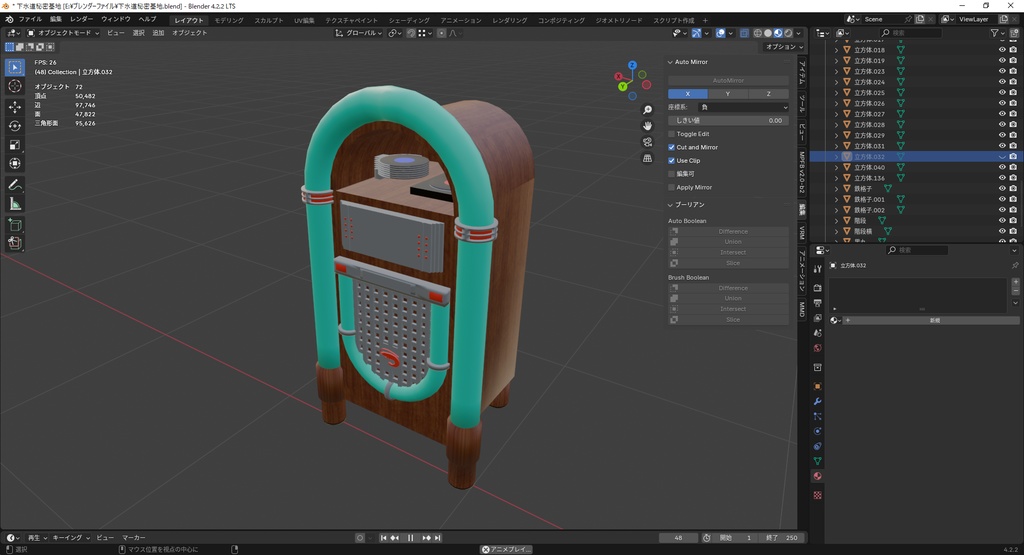Uncheck Cut and Mirror

671,147
